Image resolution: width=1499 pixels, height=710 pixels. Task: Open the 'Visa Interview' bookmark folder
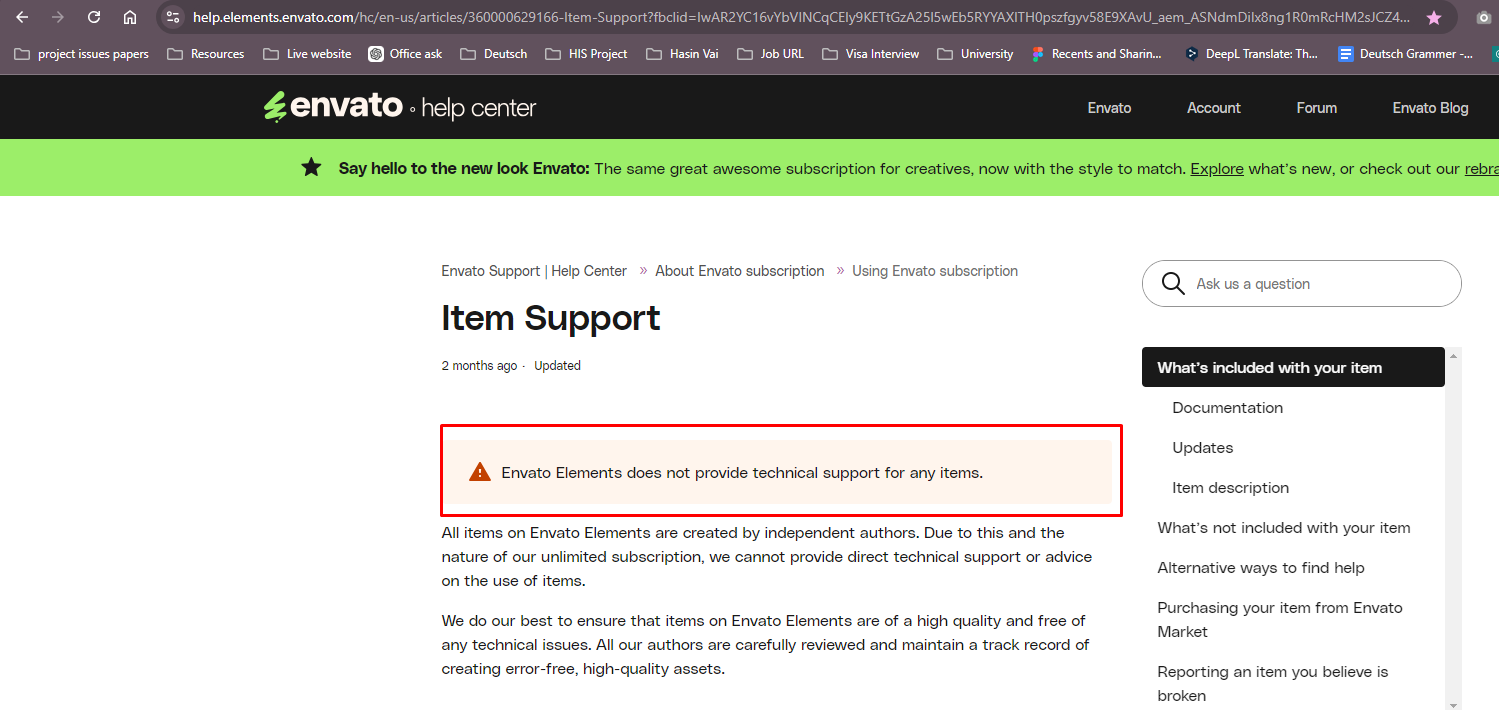click(870, 54)
